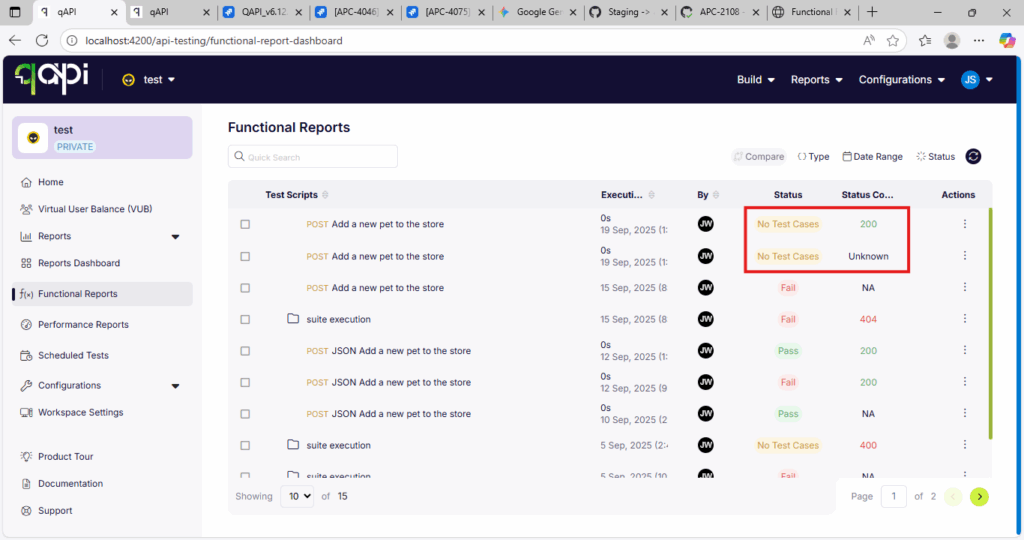Open Performance Reports from sidebar

point(83,325)
